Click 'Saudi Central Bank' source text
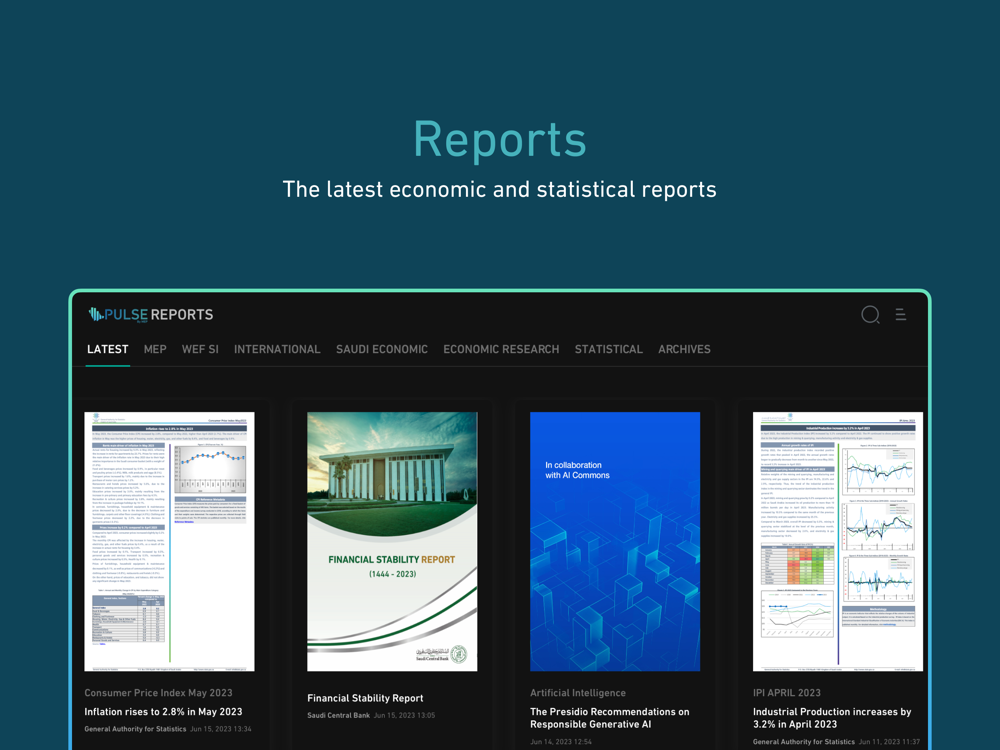The width and height of the screenshot is (1000, 750). click(x=339, y=716)
